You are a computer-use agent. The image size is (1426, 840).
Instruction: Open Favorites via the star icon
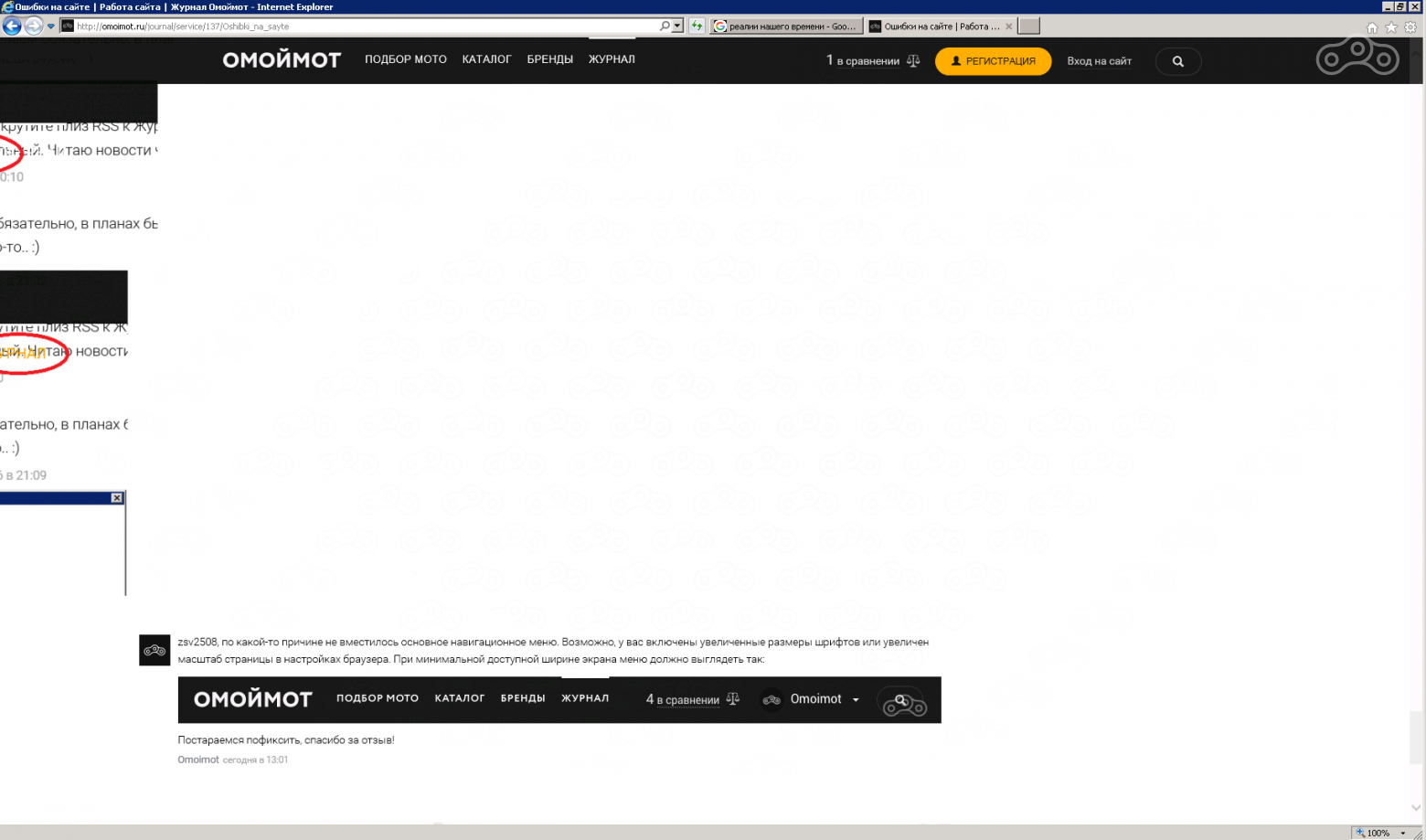point(1390,27)
